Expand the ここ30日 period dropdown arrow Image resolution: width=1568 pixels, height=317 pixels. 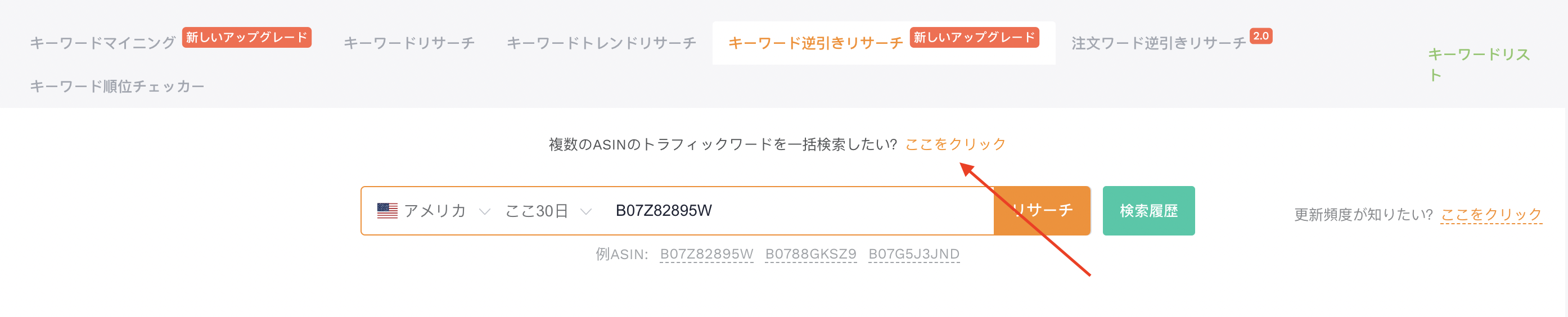click(x=585, y=212)
